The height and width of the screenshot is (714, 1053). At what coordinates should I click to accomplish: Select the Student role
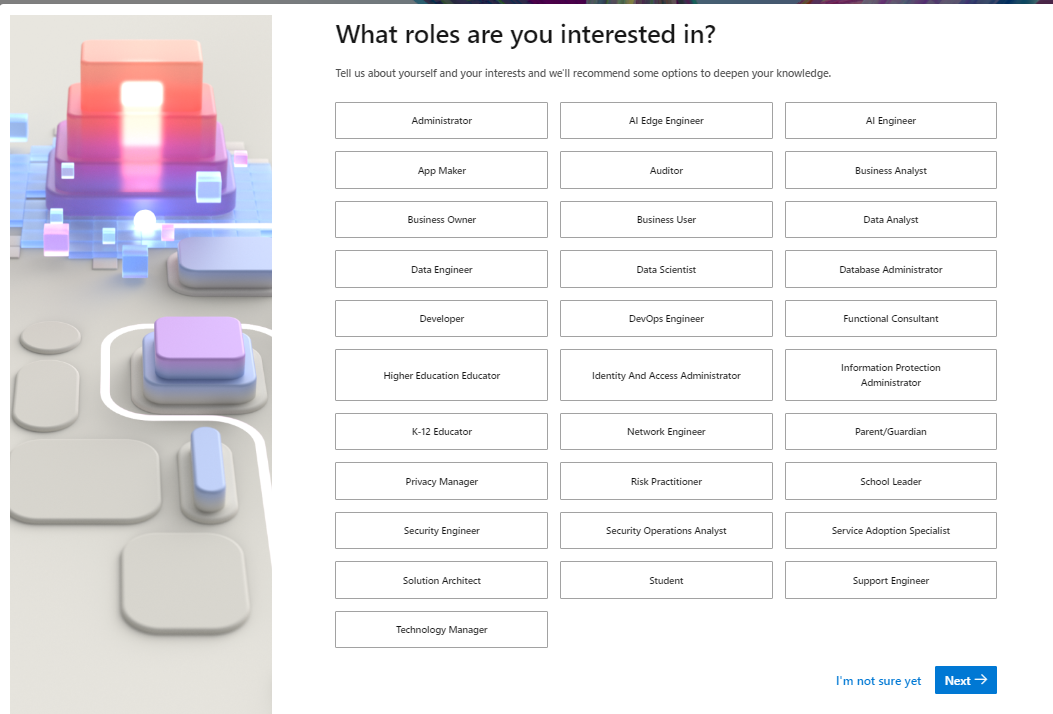[x=666, y=580]
